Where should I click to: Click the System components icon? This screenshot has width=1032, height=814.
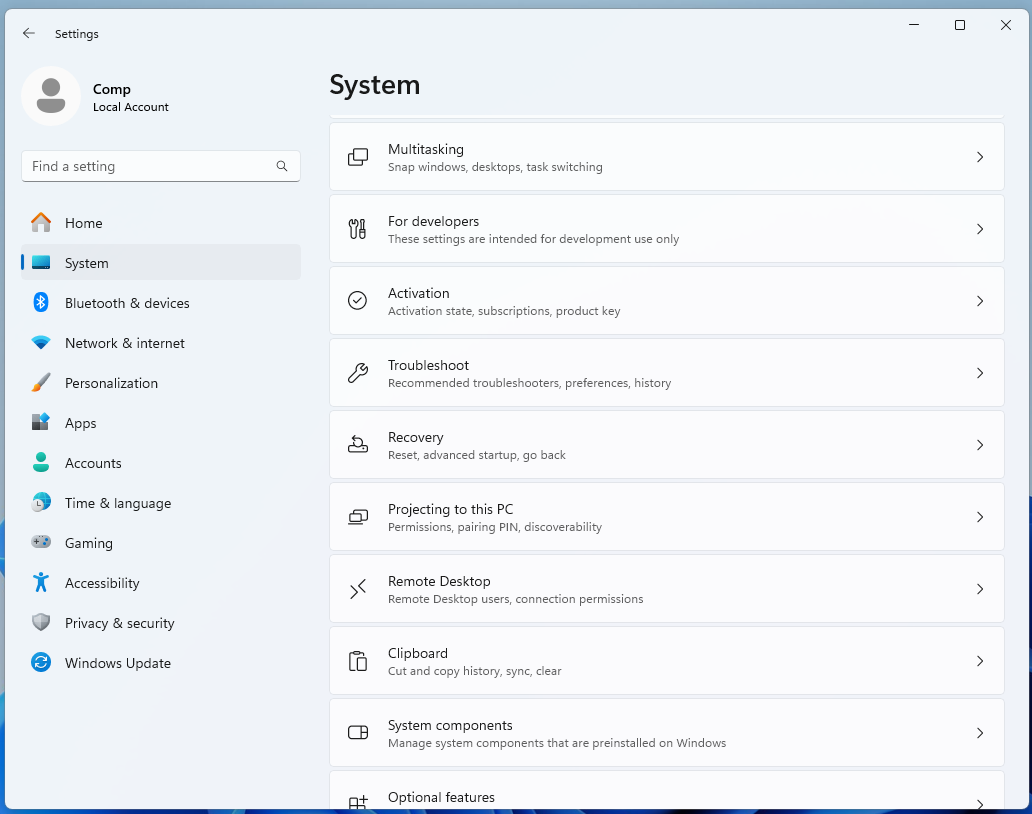click(357, 732)
